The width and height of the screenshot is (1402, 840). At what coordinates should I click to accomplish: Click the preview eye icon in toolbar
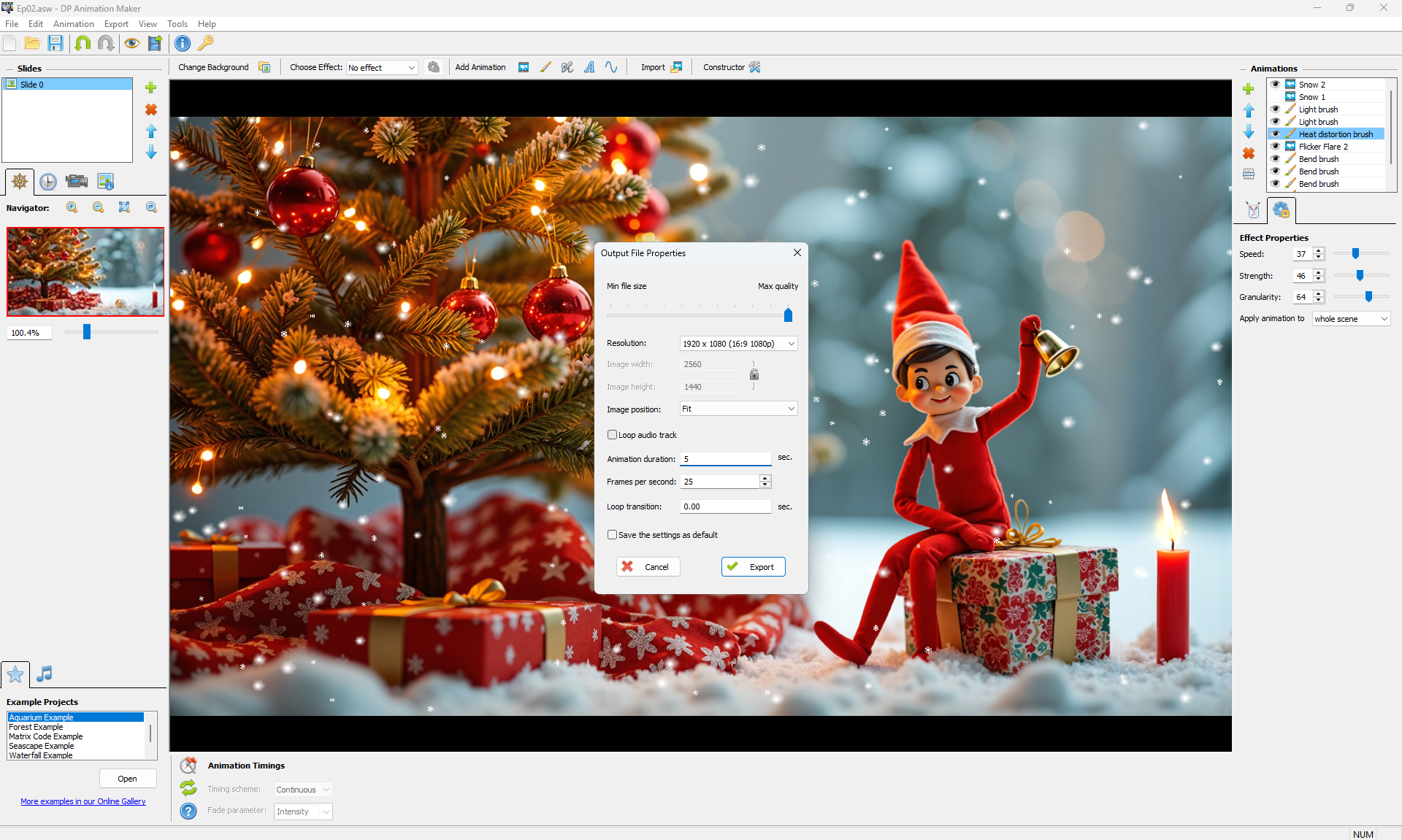click(x=131, y=43)
